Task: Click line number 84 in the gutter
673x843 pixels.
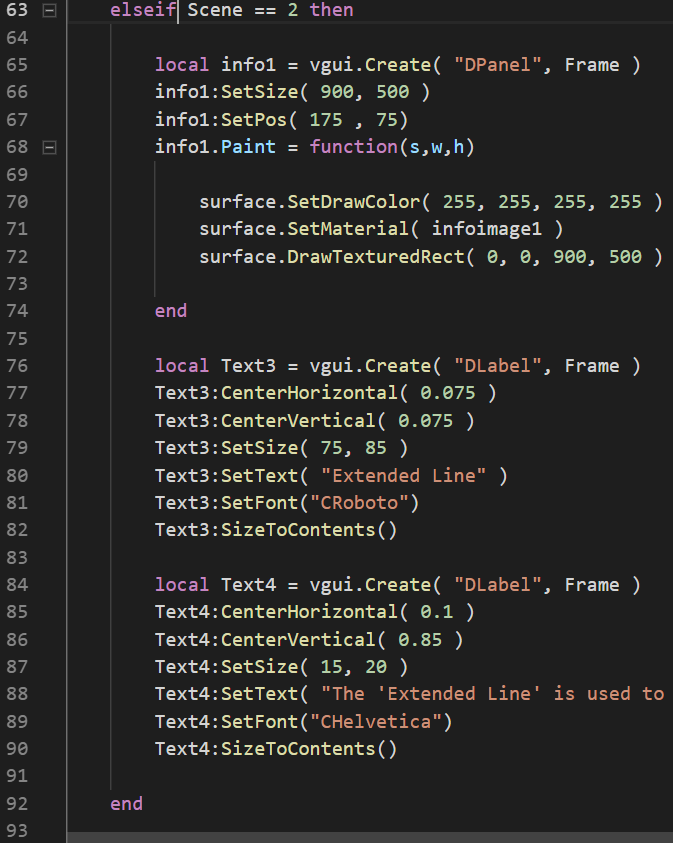Action: tap(17, 585)
